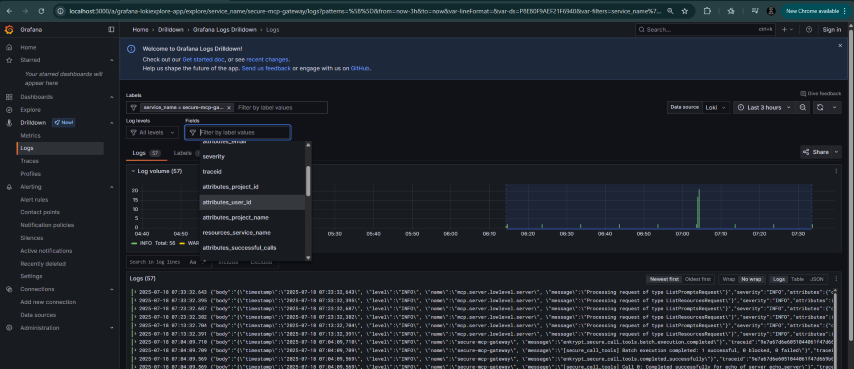Collapse the Log volume panel

point(133,171)
